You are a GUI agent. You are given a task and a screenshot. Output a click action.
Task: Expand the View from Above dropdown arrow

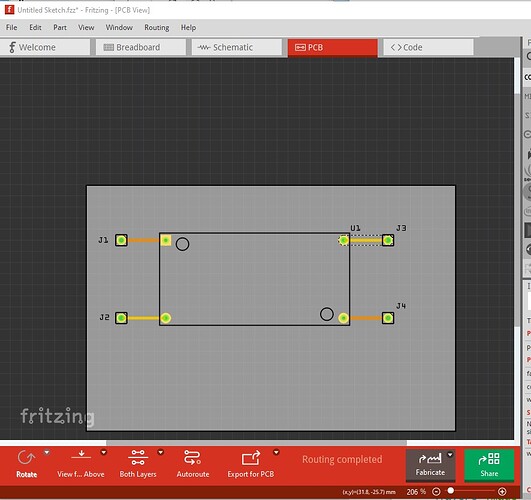click(104, 452)
